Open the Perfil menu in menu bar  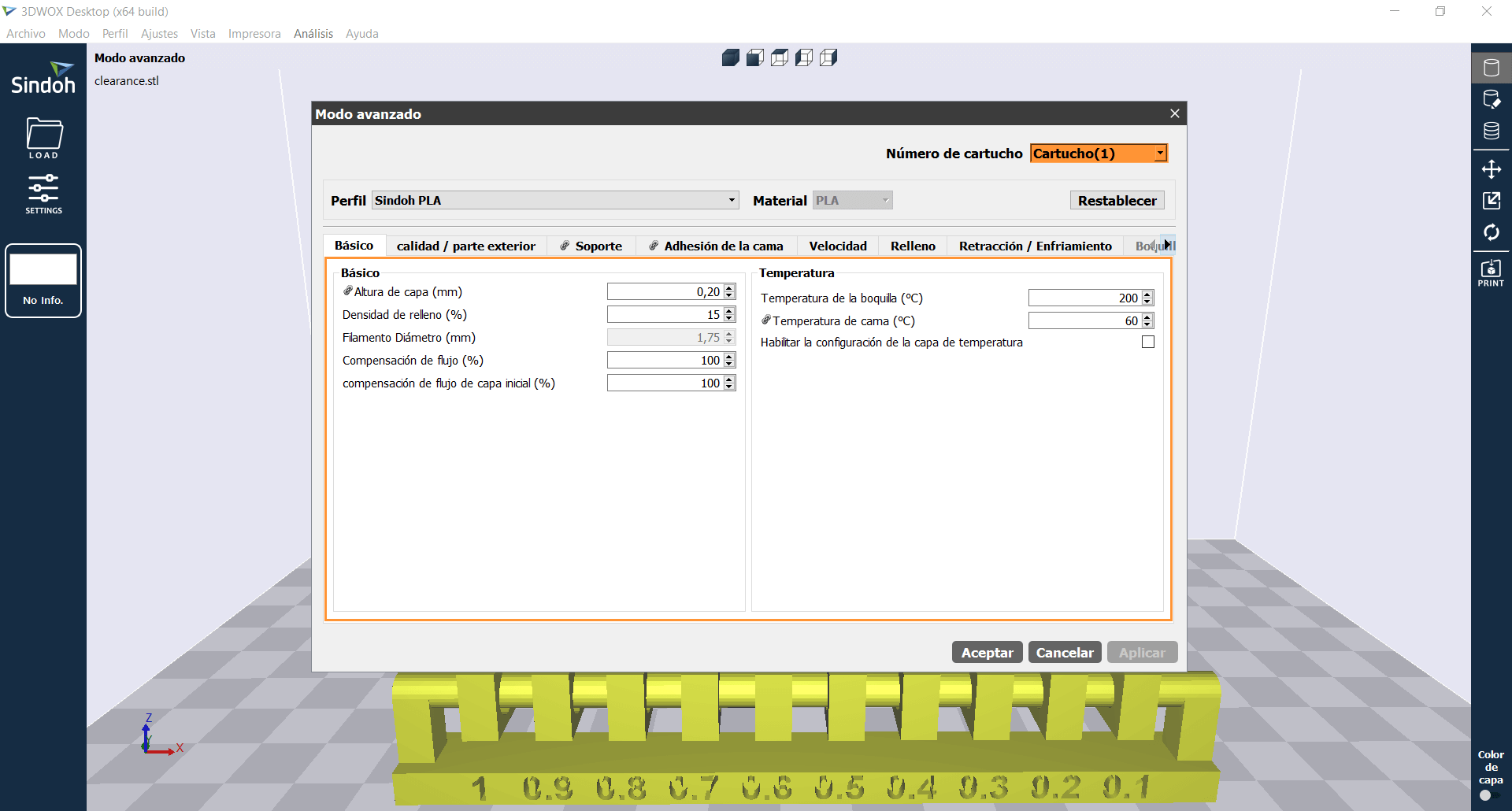click(x=115, y=34)
